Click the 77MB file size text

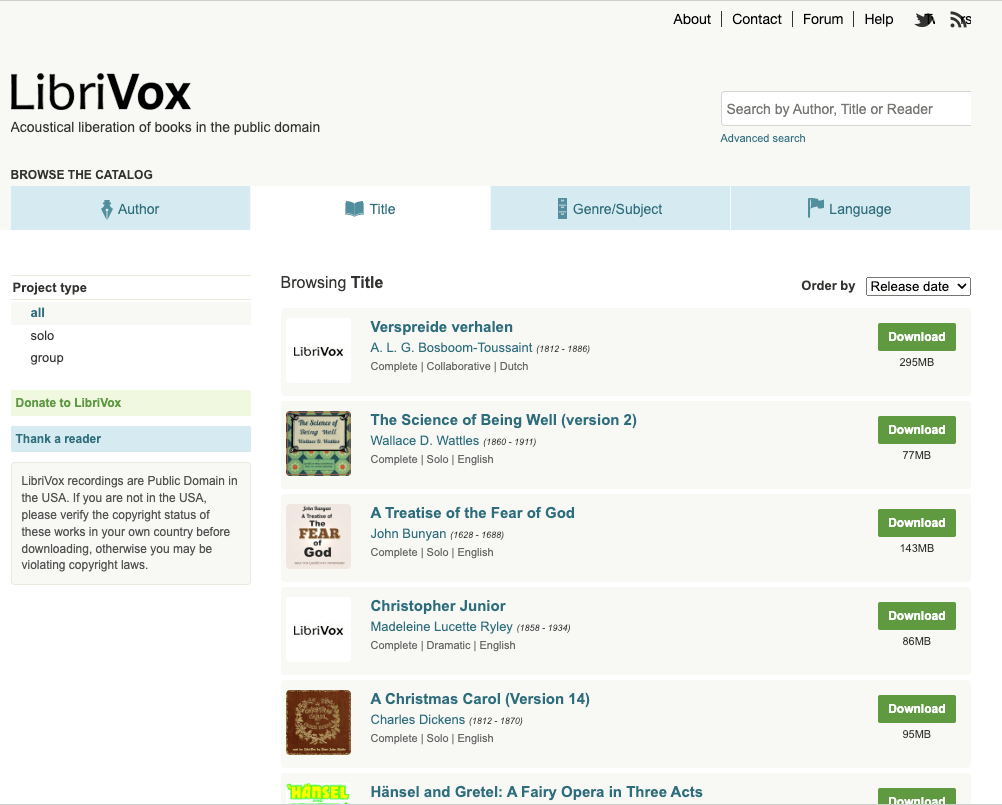coord(916,456)
